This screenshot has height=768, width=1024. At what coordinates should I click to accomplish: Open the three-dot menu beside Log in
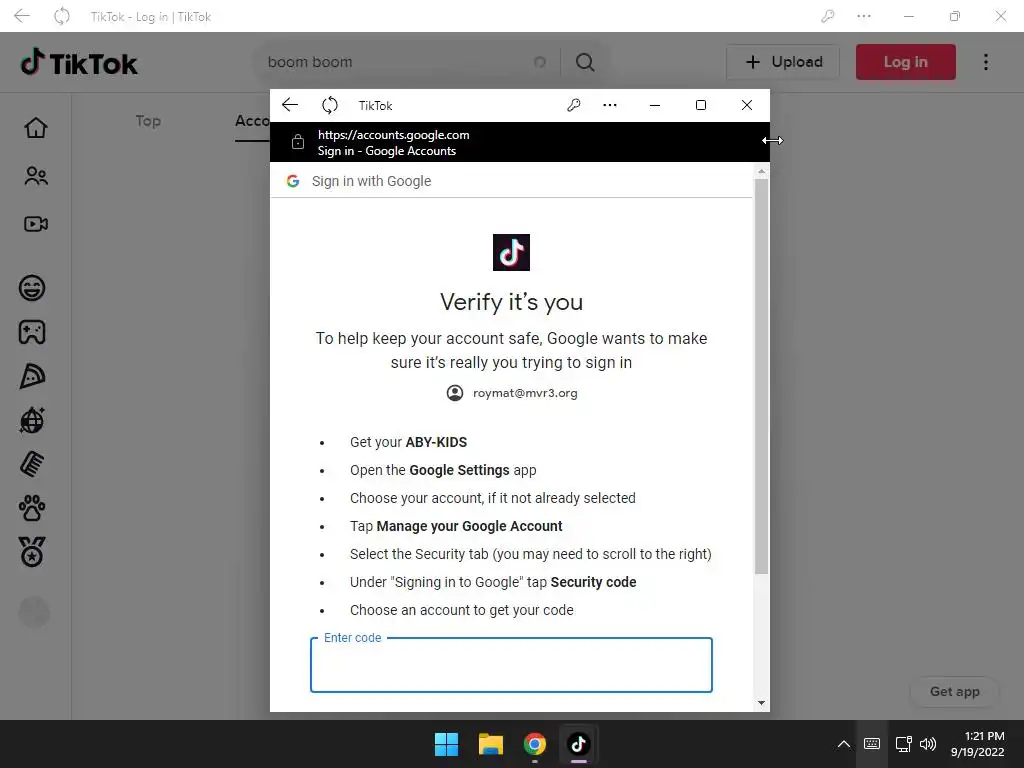[x=986, y=62]
